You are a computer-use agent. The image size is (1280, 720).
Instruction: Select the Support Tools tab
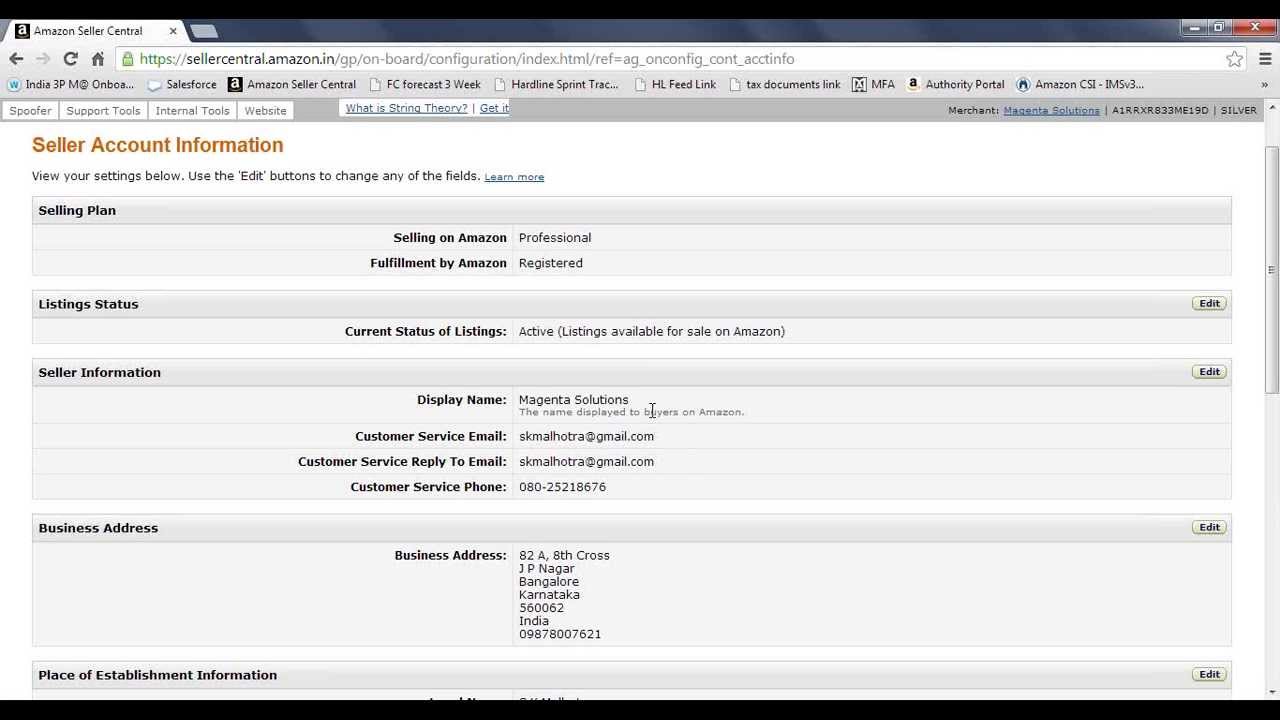[x=103, y=111]
